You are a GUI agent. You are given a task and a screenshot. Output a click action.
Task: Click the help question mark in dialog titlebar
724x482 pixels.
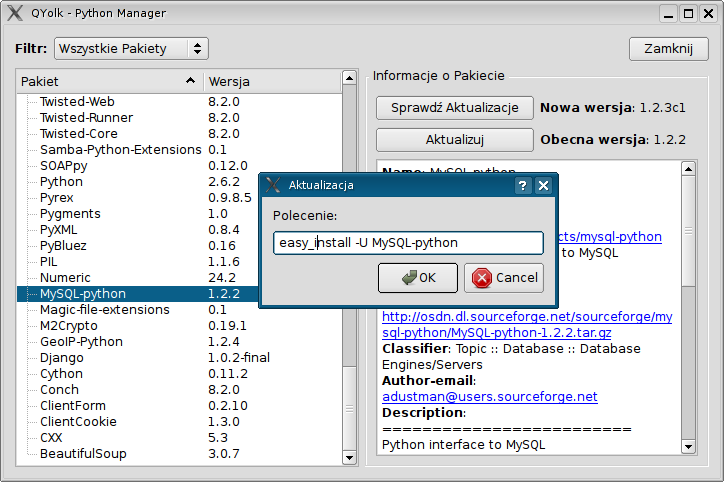point(523,185)
